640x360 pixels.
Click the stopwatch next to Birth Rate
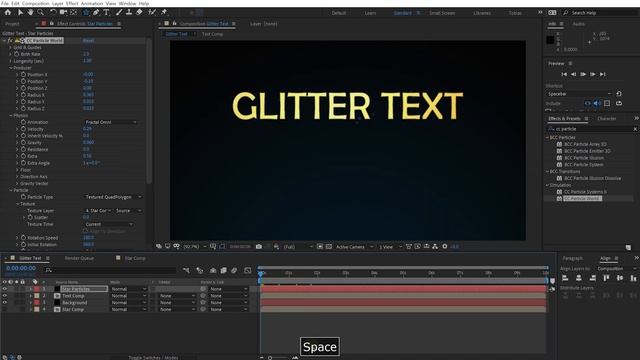tap(17, 54)
